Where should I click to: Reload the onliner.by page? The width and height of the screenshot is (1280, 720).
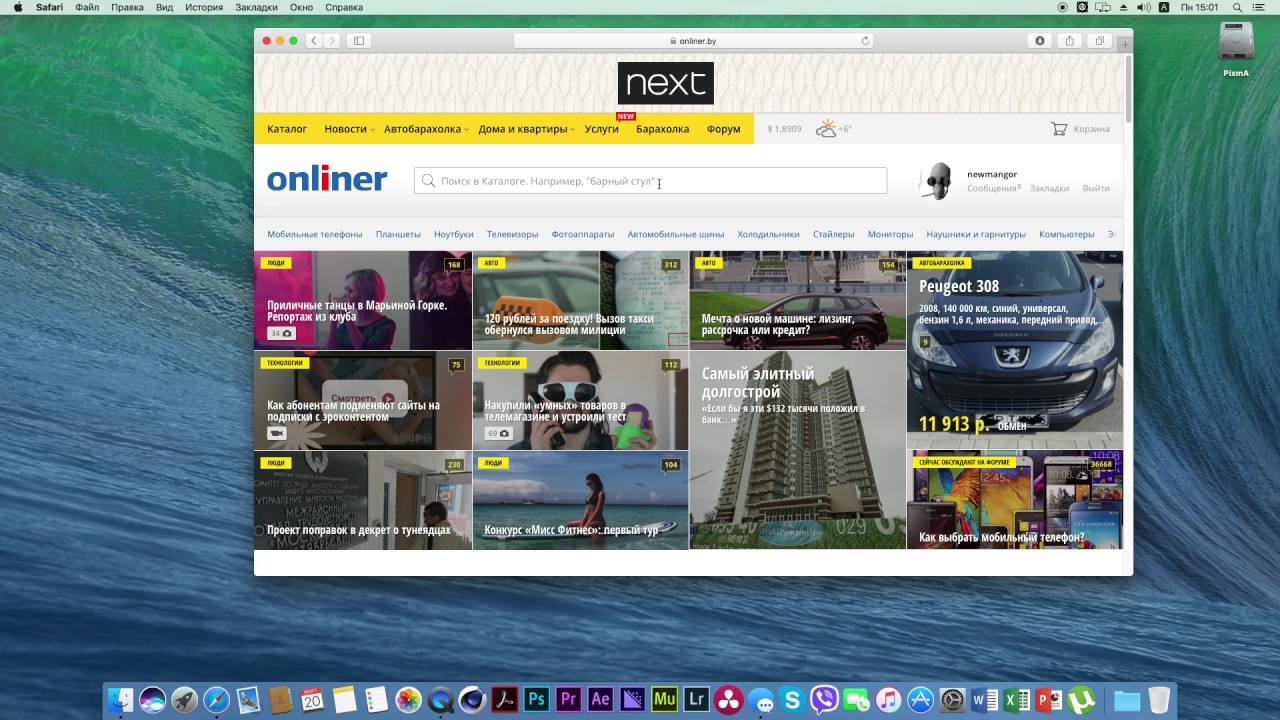coord(866,41)
